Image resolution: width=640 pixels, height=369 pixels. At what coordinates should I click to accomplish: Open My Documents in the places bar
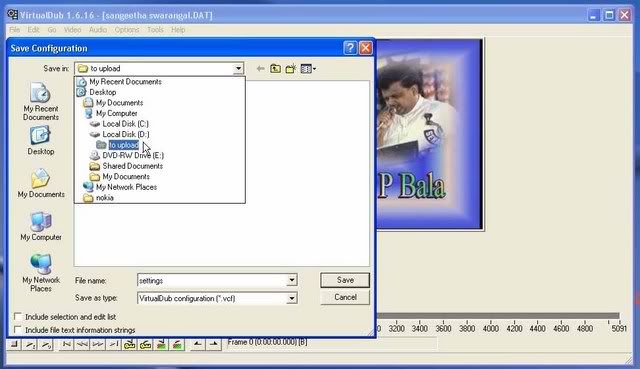tap(41, 183)
